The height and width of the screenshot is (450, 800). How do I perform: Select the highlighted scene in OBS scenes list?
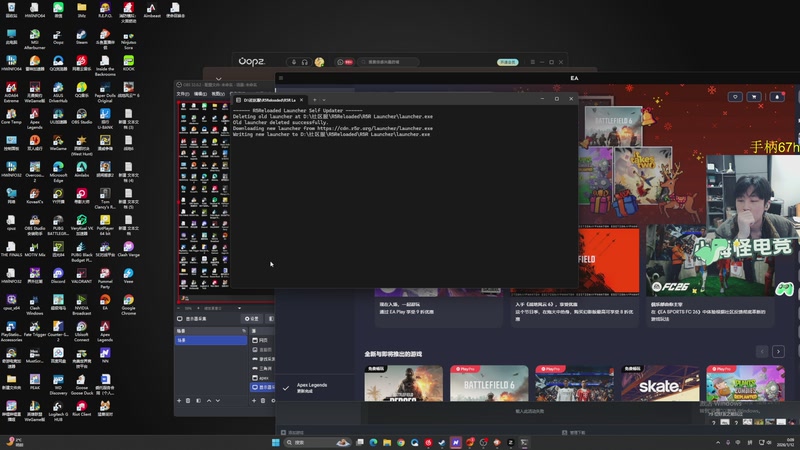click(x=211, y=340)
